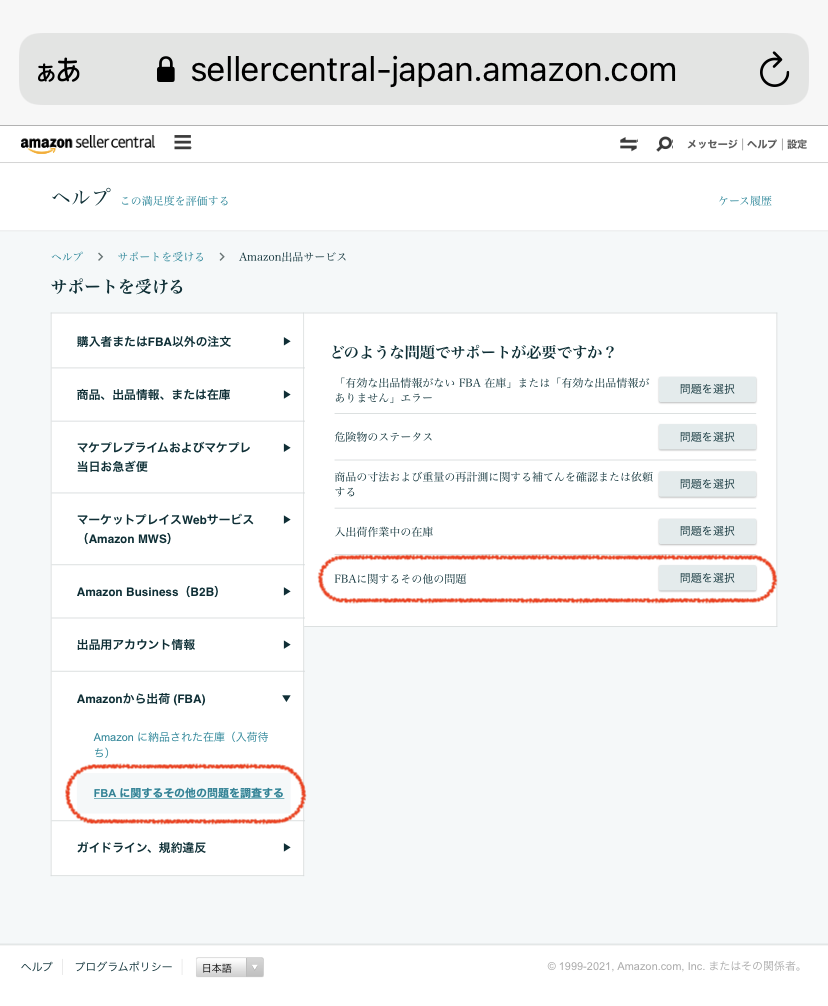Open the ケース履歴 link

point(745,201)
